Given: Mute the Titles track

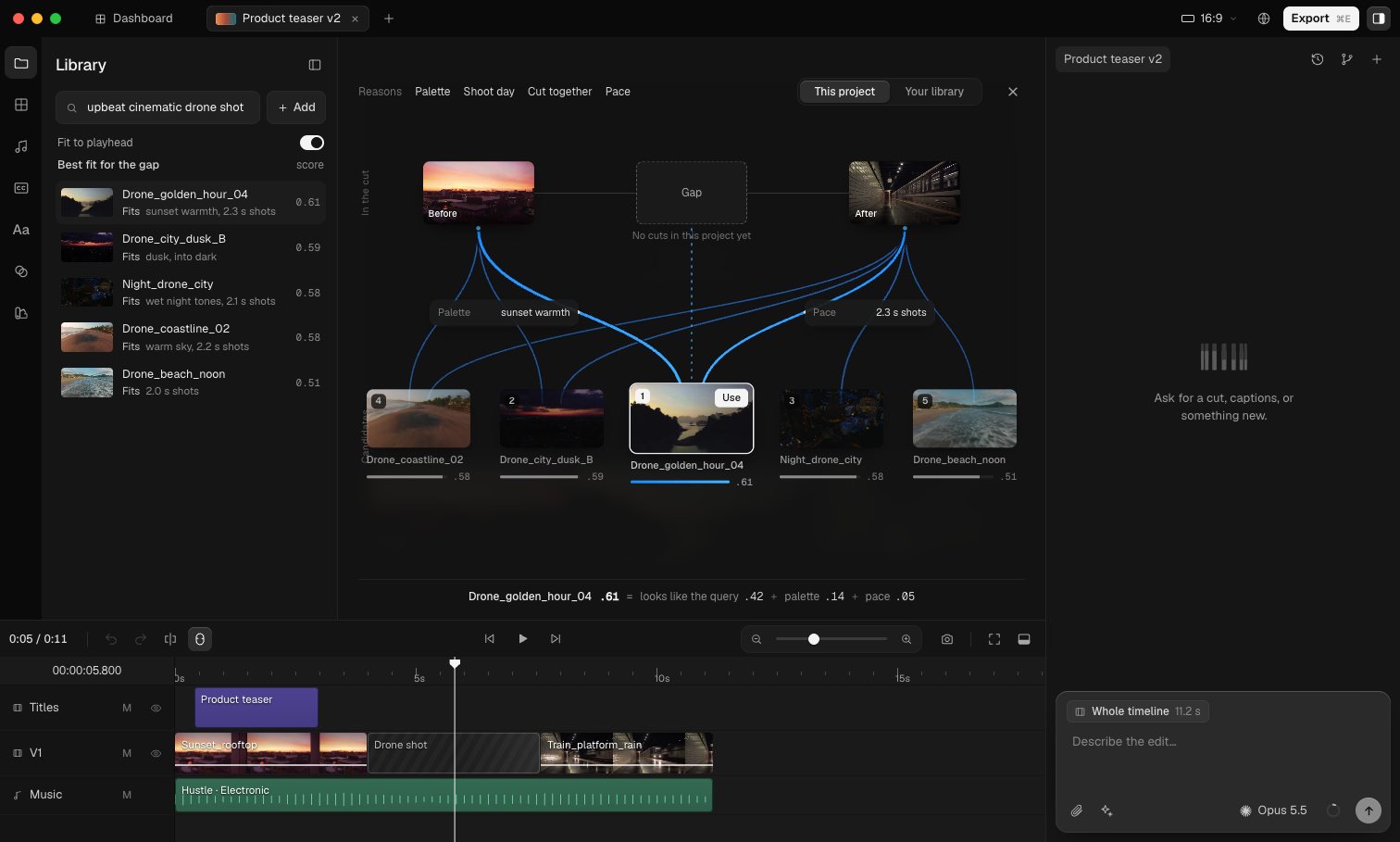Looking at the screenshot, I should (127, 708).
